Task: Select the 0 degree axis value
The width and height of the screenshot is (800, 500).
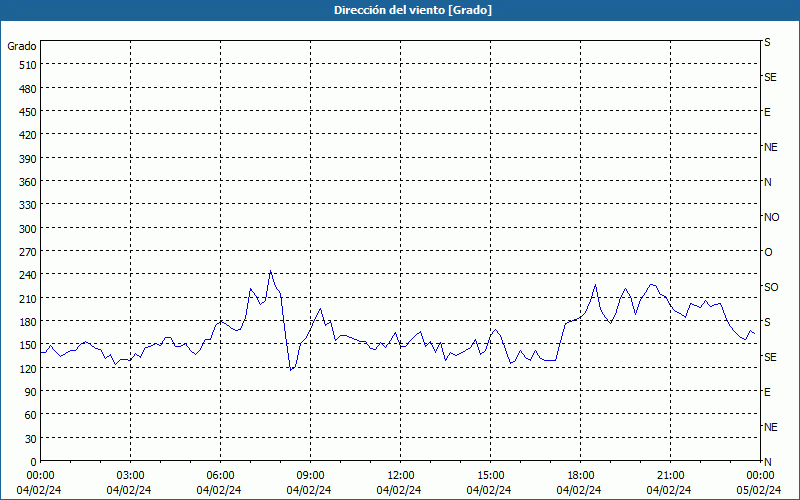Action: [x=34, y=462]
